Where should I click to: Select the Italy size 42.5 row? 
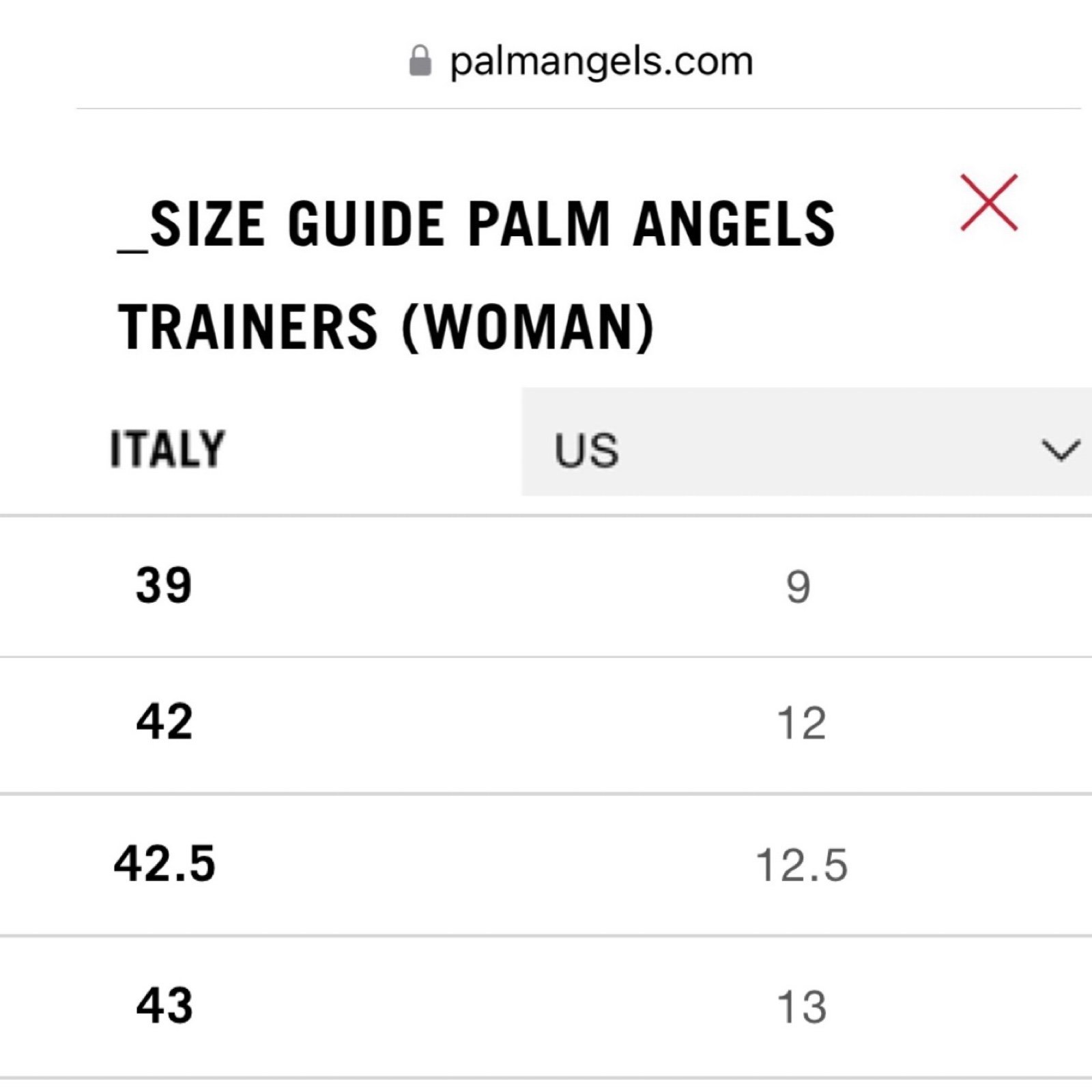click(546, 865)
